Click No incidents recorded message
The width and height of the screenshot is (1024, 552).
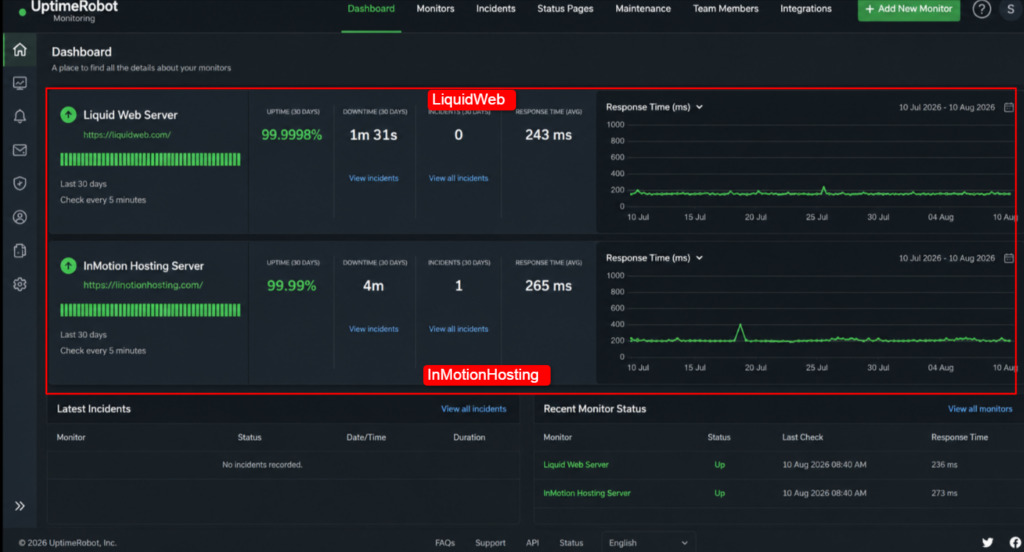tap(262, 465)
